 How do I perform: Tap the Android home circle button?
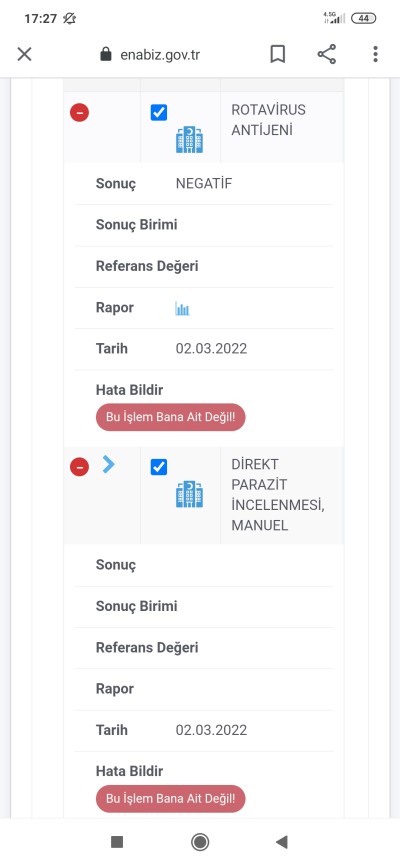pyautogui.click(x=200, y=842)
